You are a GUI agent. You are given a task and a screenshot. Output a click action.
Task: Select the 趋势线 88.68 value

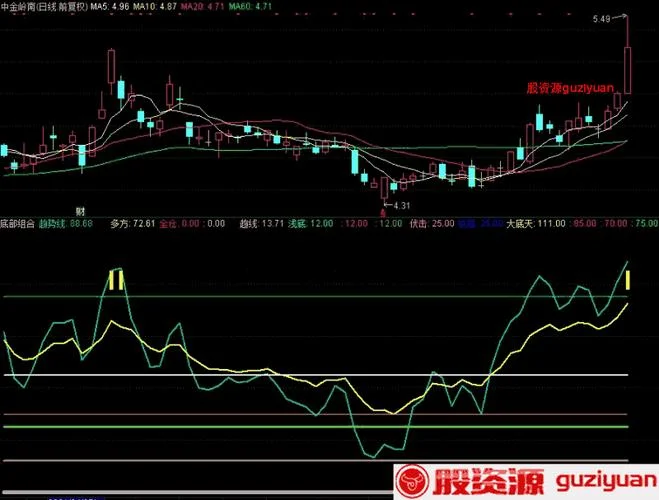(x=66, y=224)
